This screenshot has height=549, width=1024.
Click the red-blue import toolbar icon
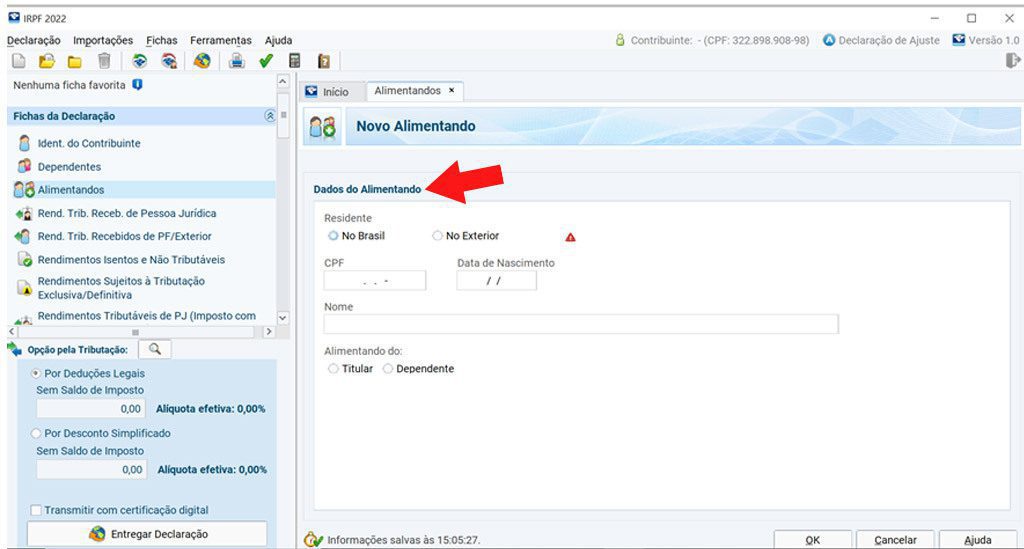click(169, 61)
